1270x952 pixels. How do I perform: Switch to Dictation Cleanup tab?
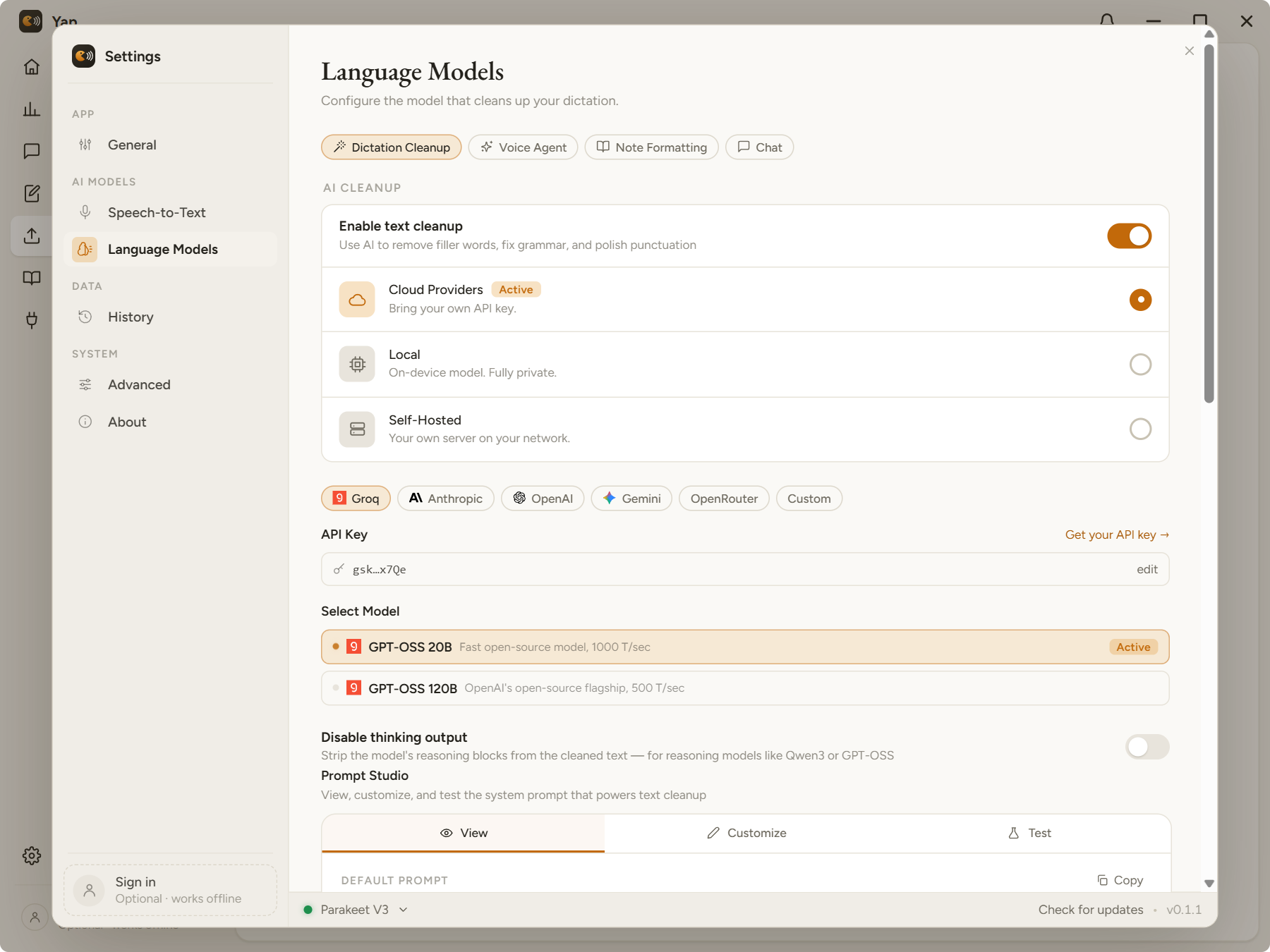[392, 147]
